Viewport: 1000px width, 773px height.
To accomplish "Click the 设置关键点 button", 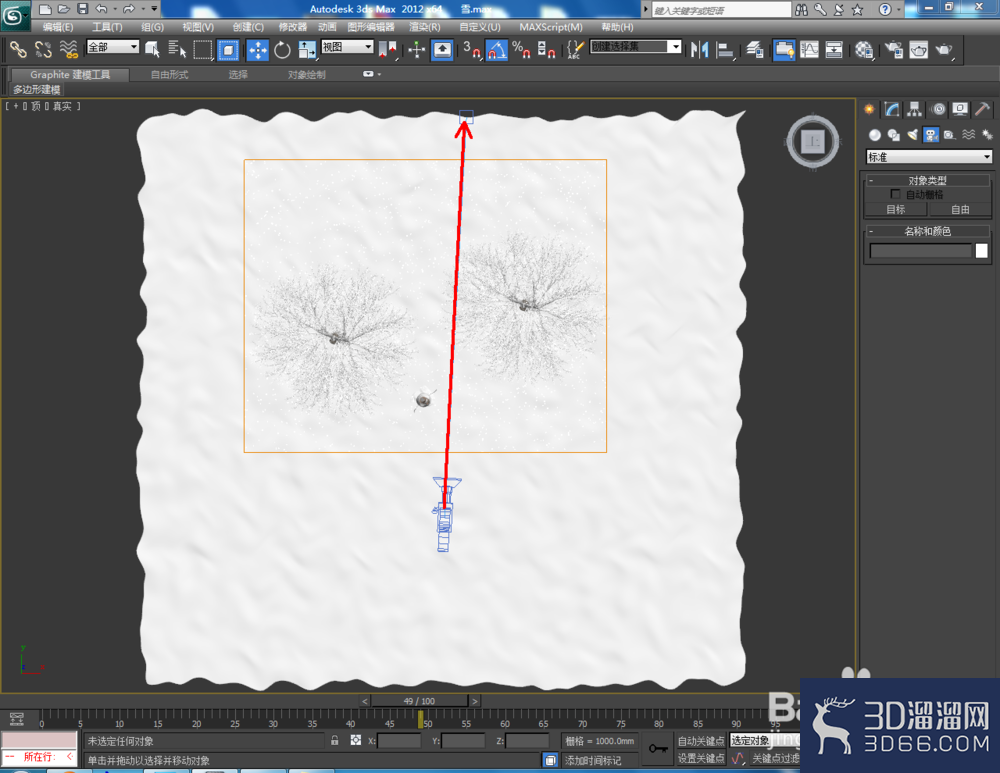I will pos(701,758).
